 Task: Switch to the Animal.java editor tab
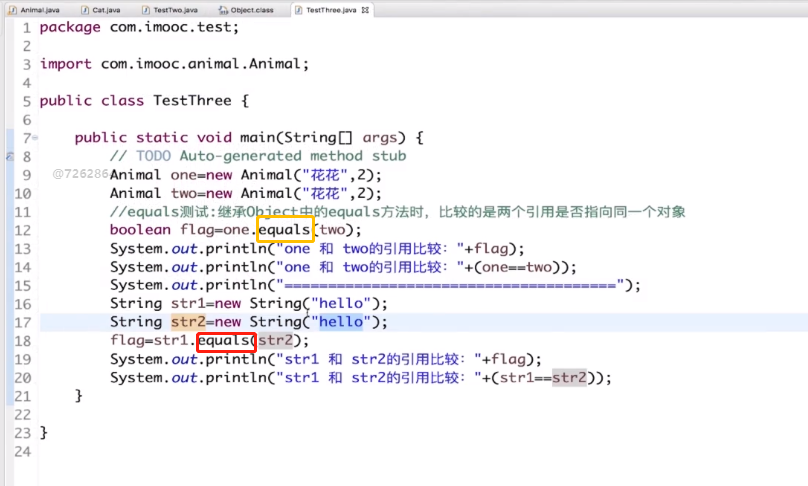click(x=34, y=10)
